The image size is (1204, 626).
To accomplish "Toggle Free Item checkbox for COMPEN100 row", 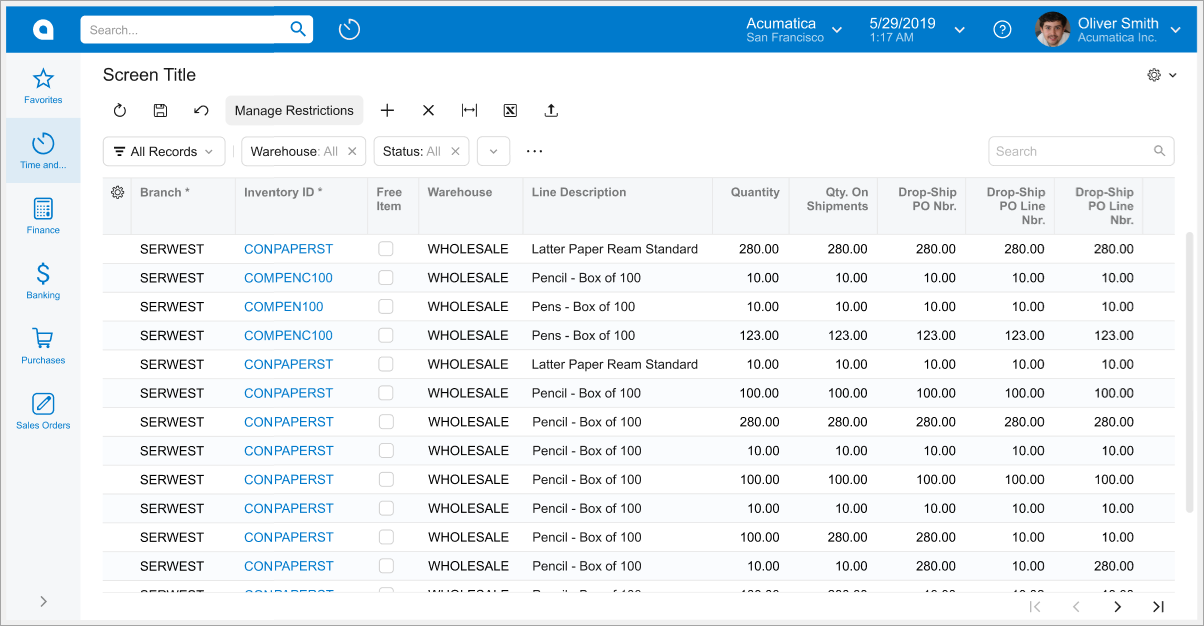I will [x=386, y=307].
